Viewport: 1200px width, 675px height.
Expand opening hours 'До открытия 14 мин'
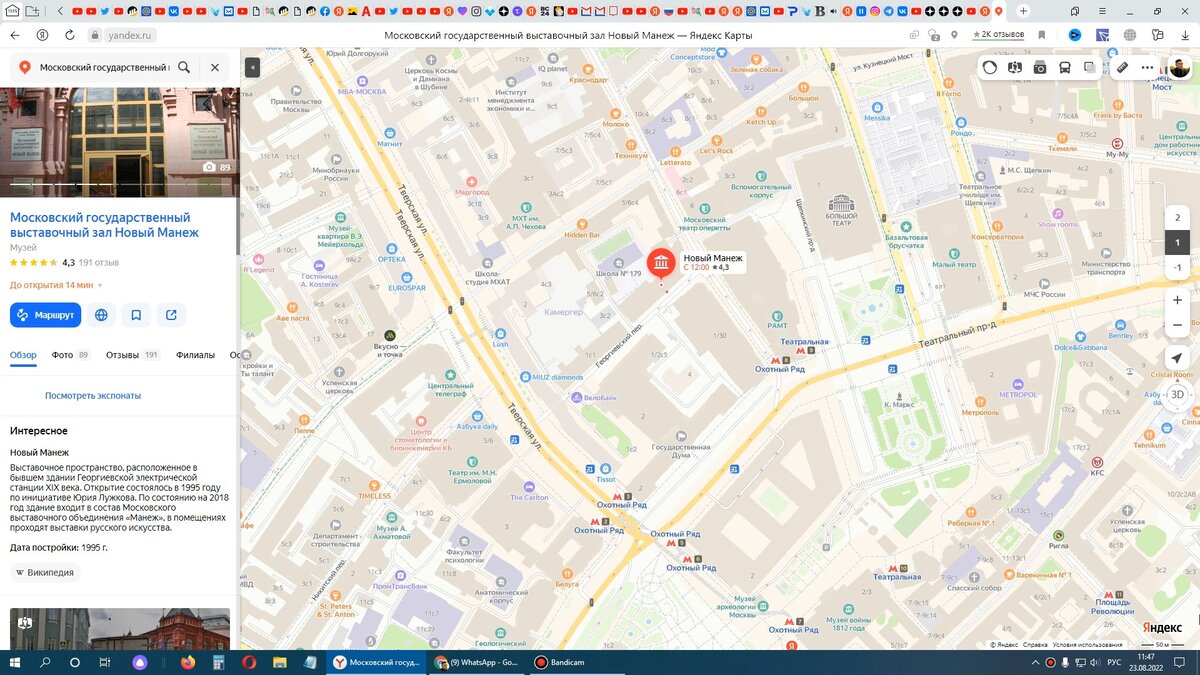pyautogui.click(x=56, y=285)
